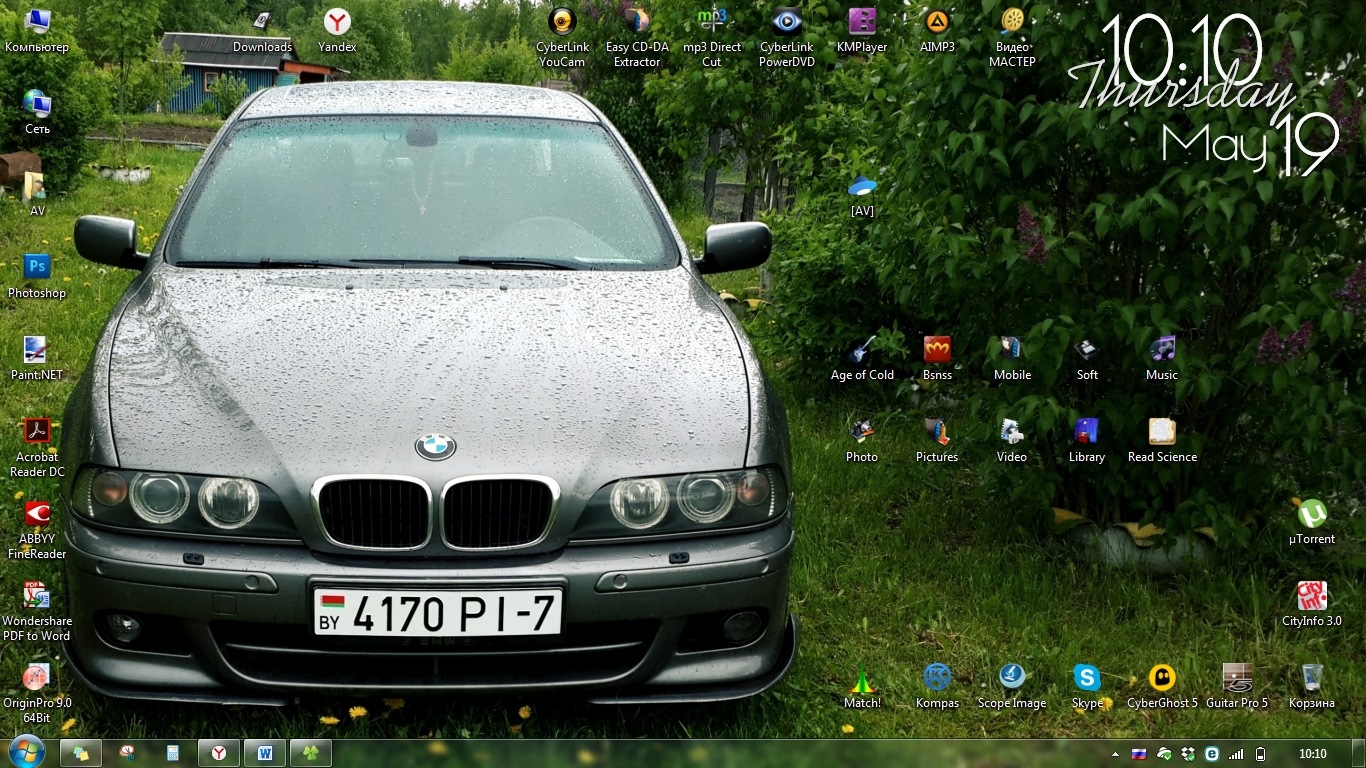Viewport: 1366px width, 768px height.
Task: Open the Photo folder
Action: pyautogui.click(x=862, y=440)
